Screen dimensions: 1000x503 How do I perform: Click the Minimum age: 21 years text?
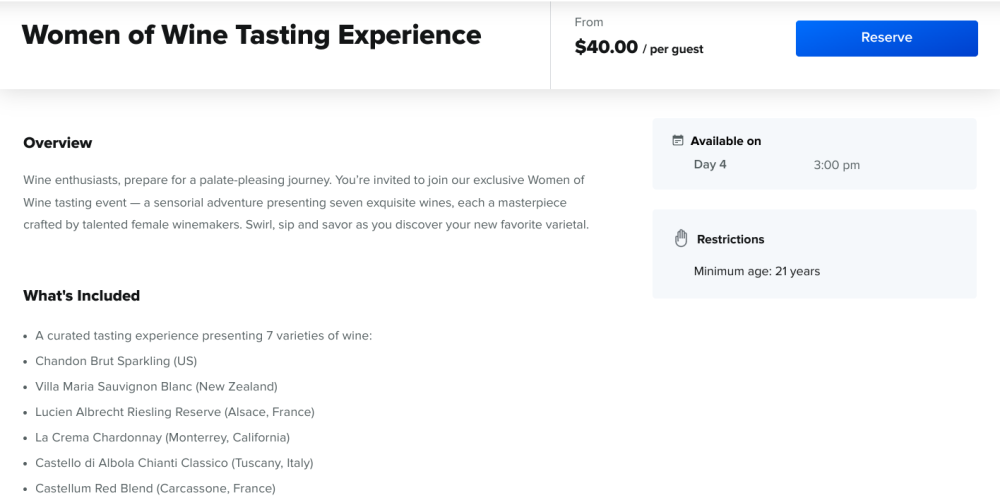(756, 272)
